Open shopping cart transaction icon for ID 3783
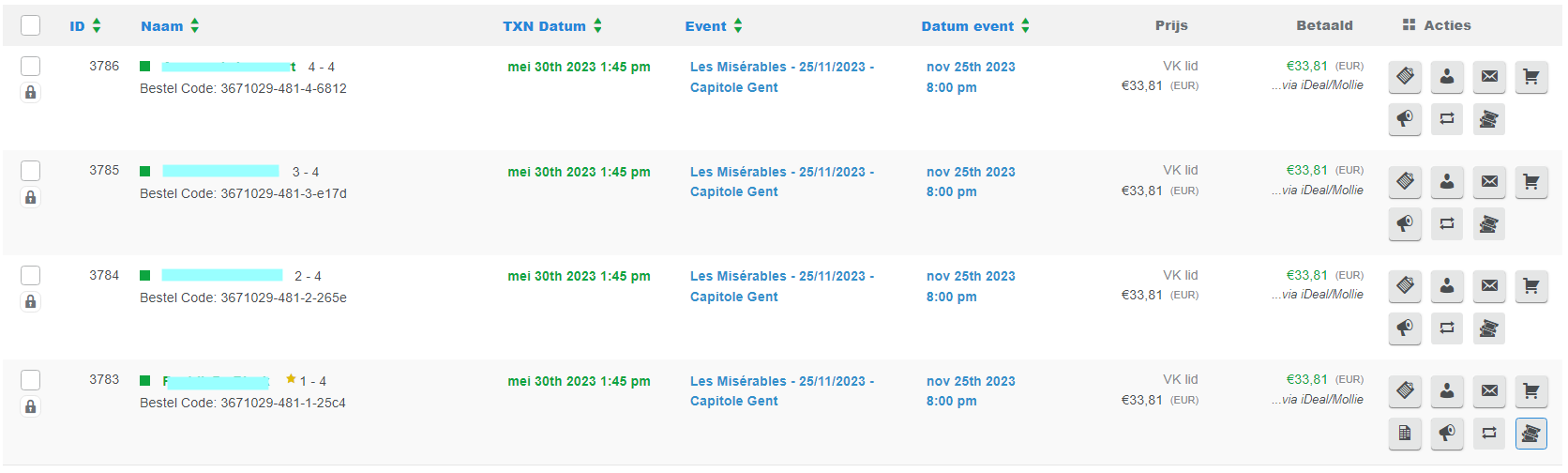 (x=1531, y=391)
